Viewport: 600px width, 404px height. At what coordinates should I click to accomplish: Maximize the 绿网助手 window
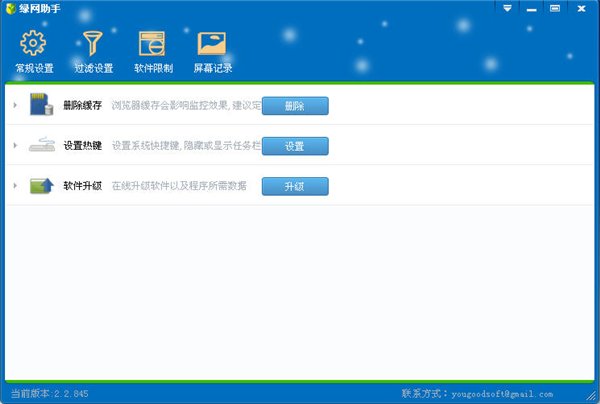click(x=555, y=8)
